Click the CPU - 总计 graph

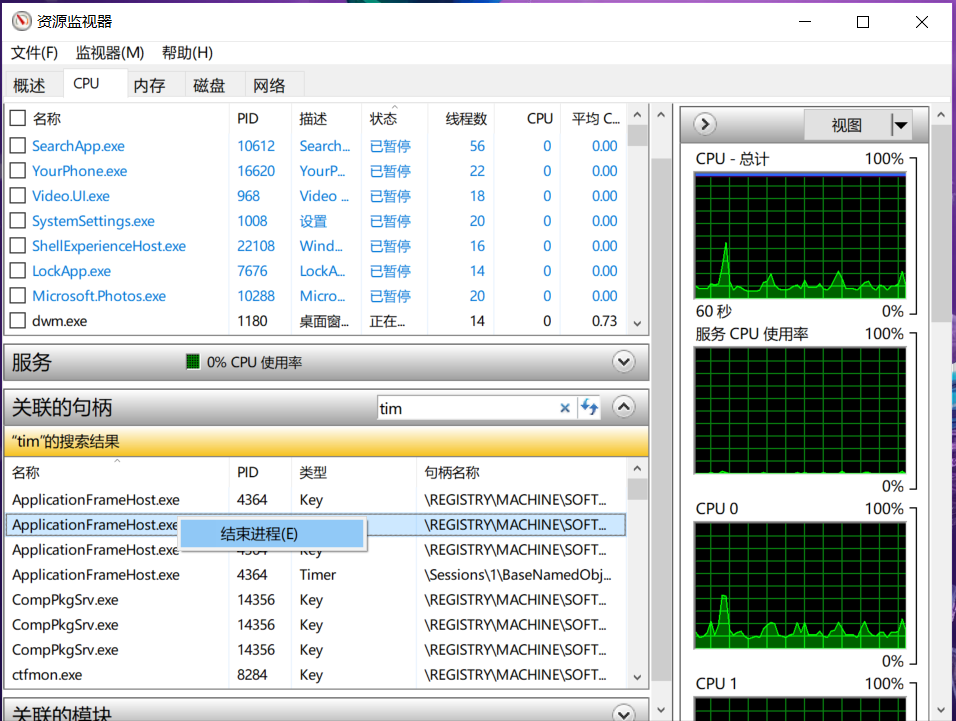pyautogui.click(x=800, y=235)
